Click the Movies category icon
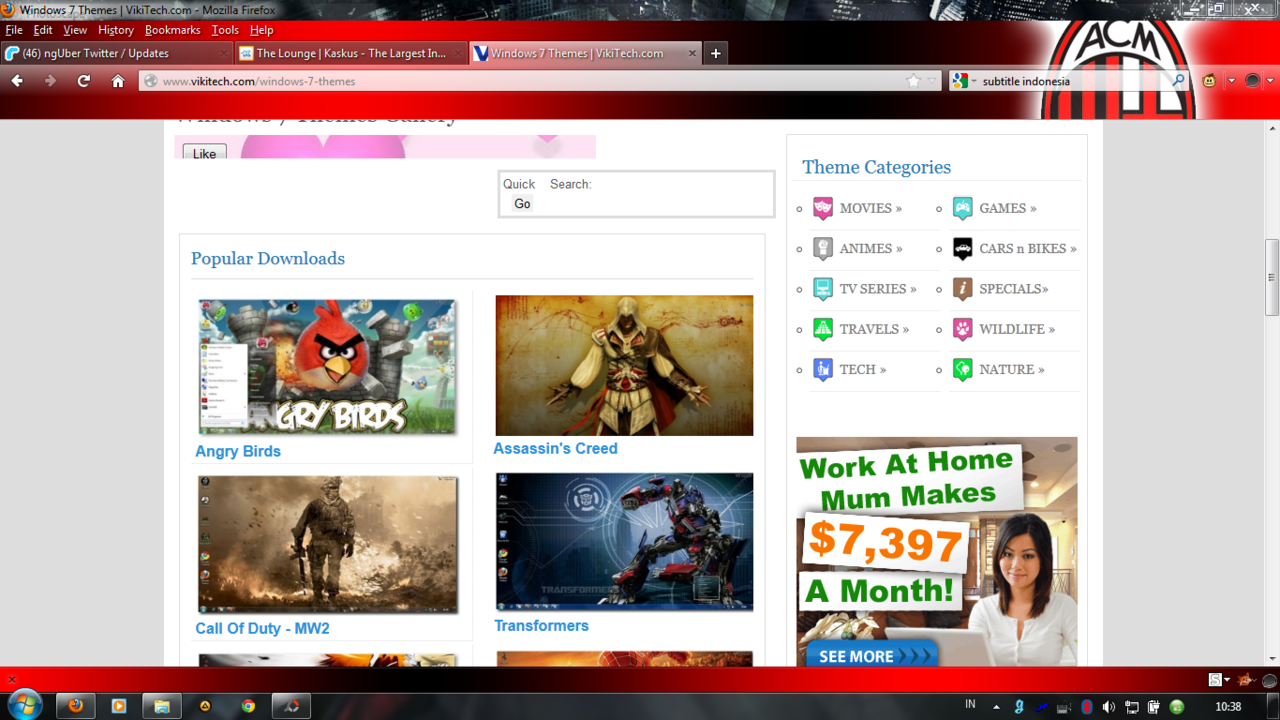Image resolution: width=1280 pixels, height=720 pixels. [x=822, y=208]
